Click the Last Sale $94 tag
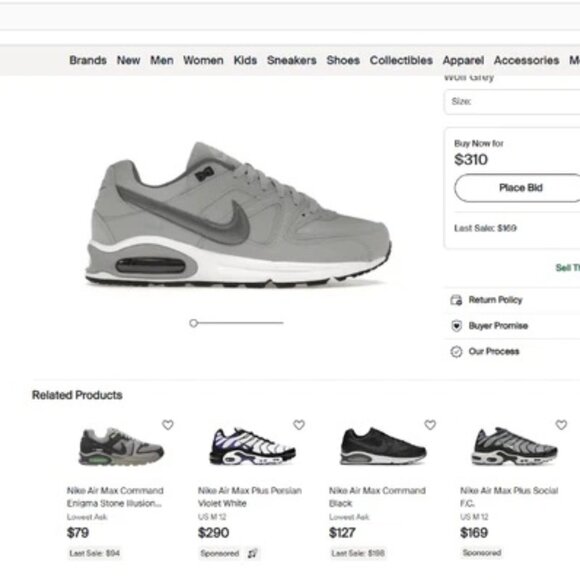This screenshot has width=580, height=580. coord(94,553)
